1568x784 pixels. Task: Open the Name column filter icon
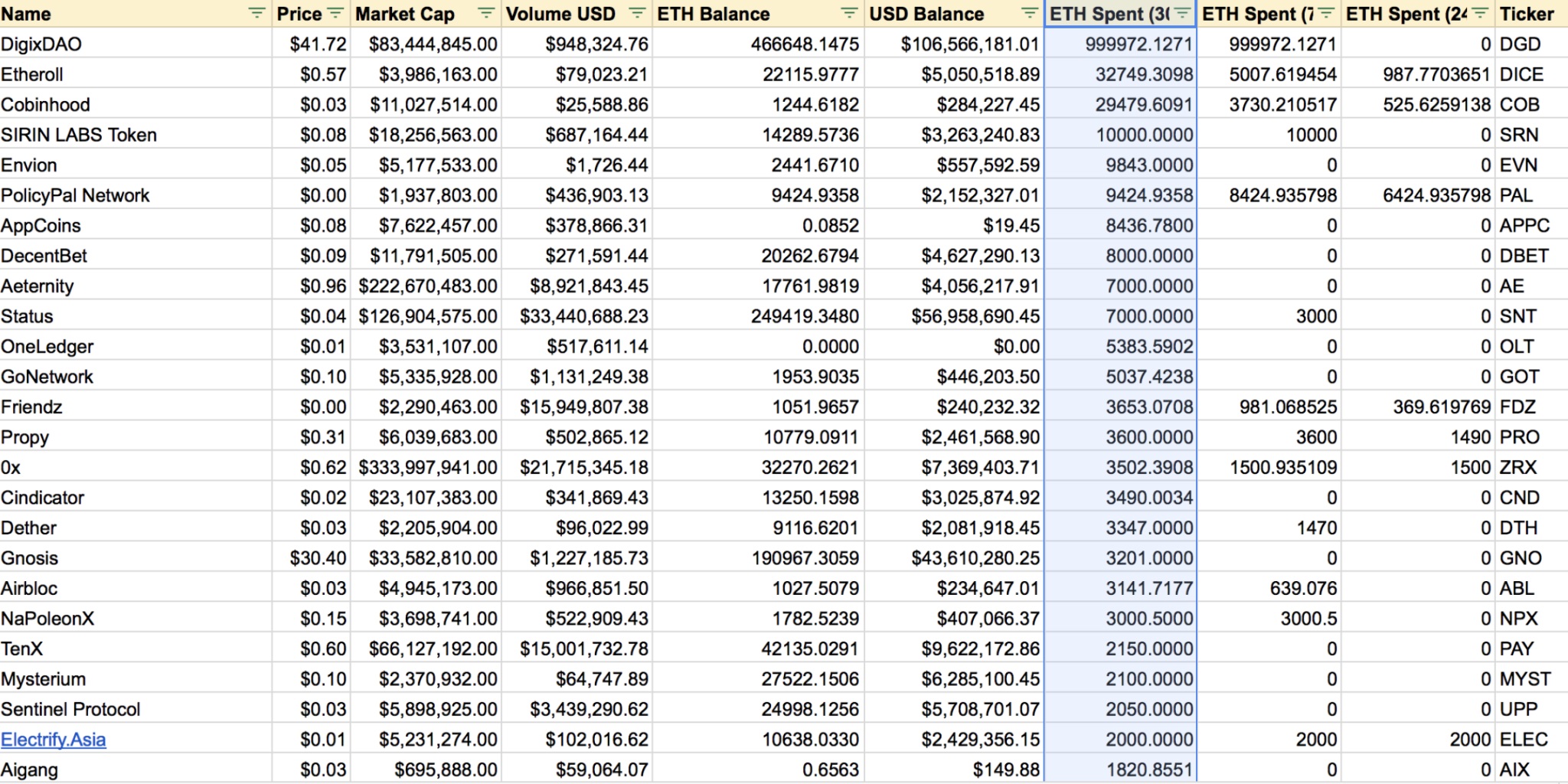[257, 13]
